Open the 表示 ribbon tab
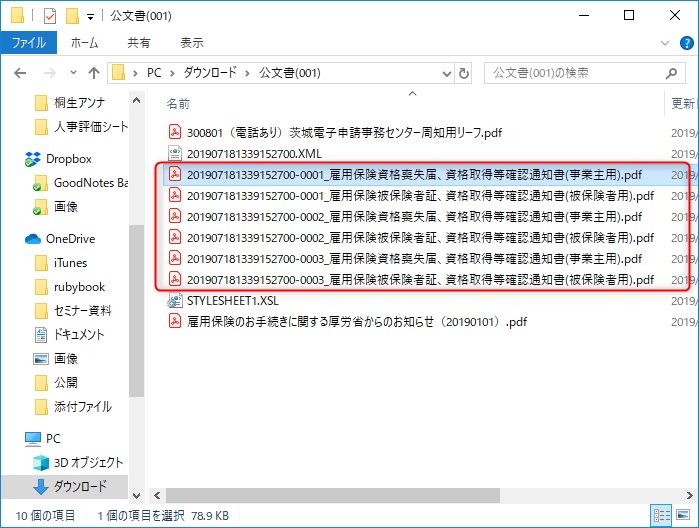The image size is (699, 528). (x=191, y=44)
